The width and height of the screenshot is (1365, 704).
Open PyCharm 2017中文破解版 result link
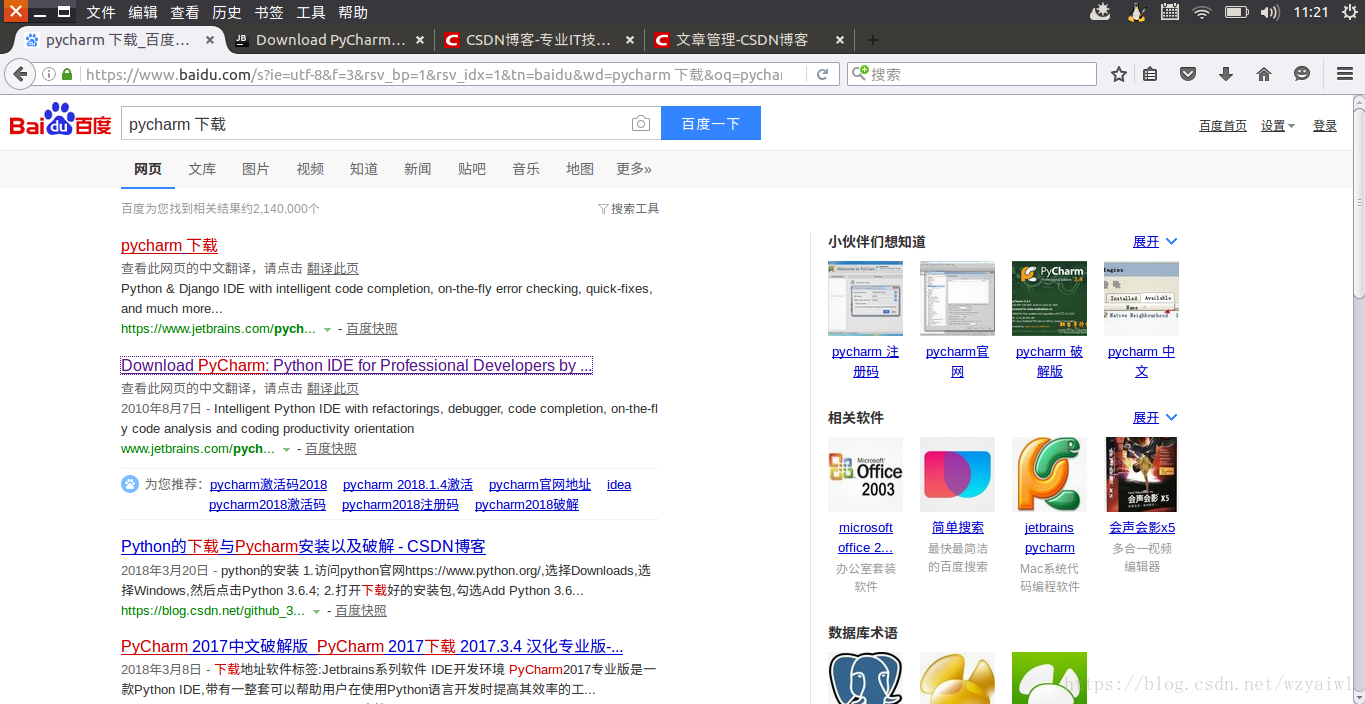[x=372, y=646]
